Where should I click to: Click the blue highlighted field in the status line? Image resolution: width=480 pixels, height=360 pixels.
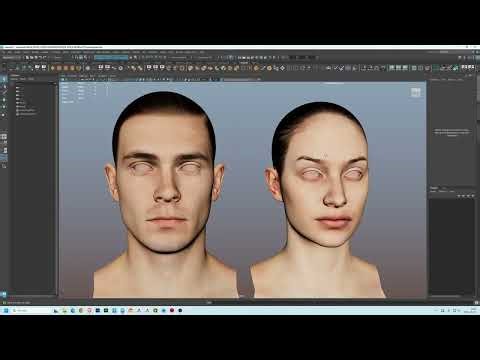(x=111, y=58)
